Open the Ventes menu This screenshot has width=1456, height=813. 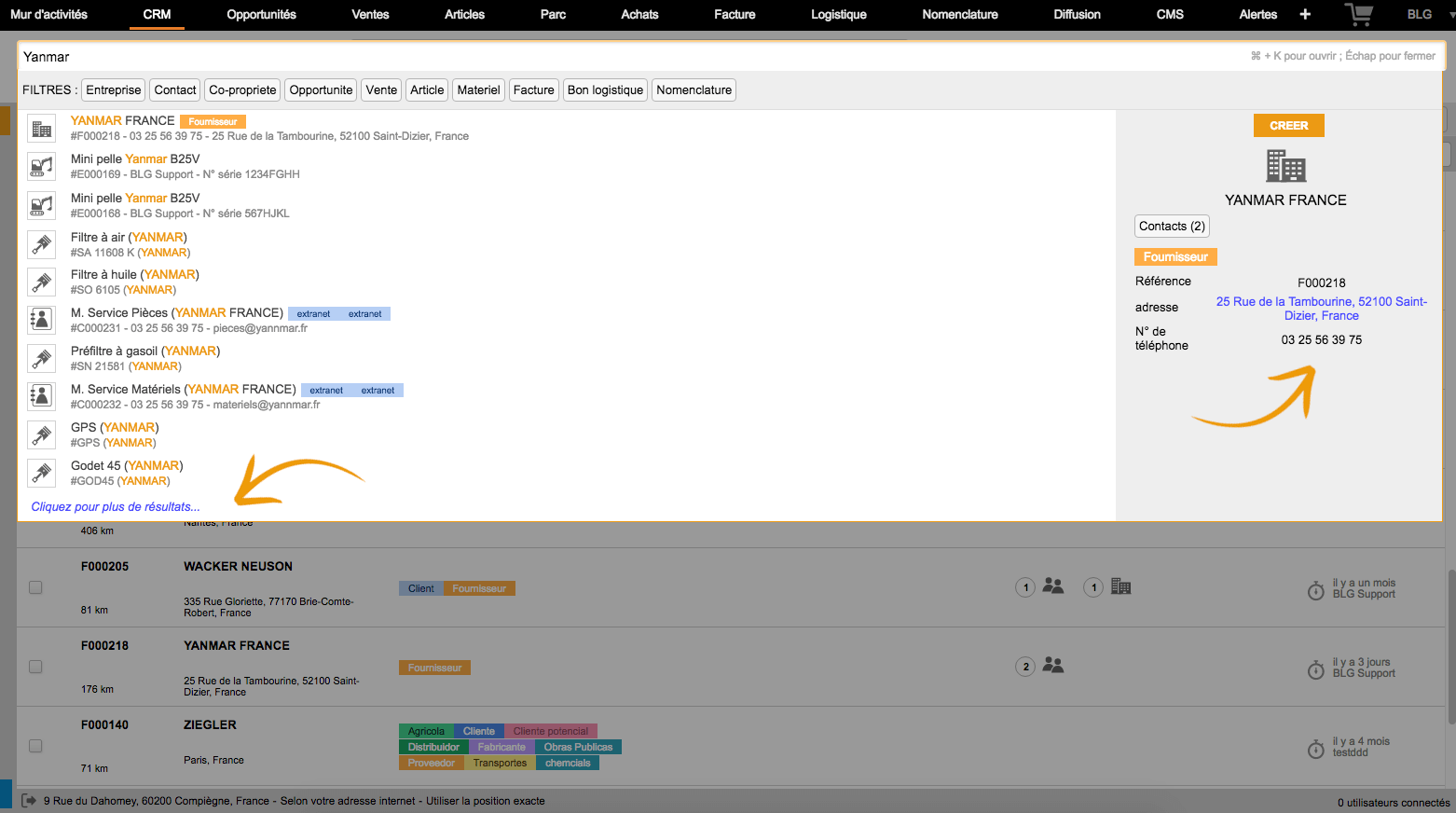[370, 14]
